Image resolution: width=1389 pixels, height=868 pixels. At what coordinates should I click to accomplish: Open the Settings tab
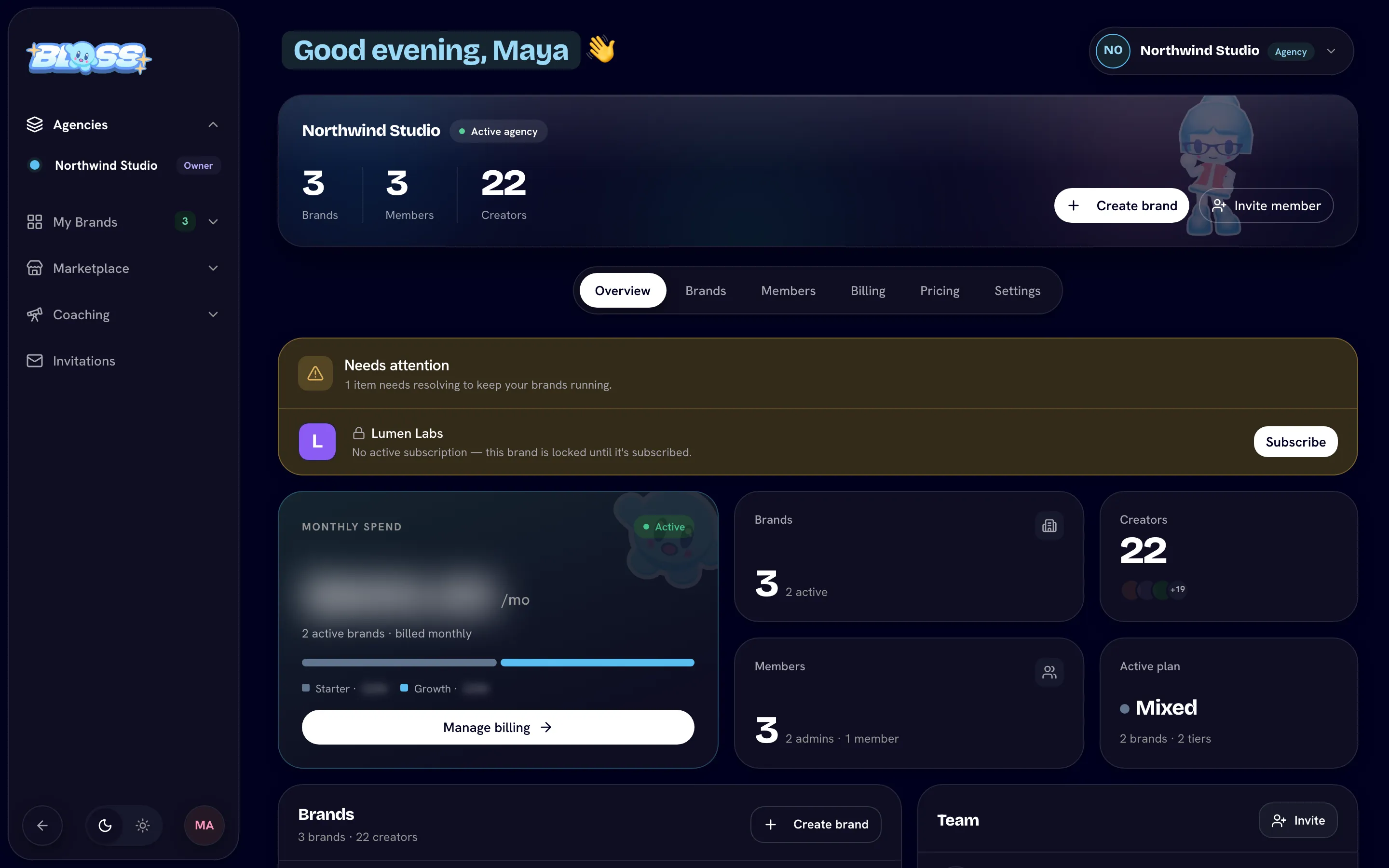tap(1017, 290)
